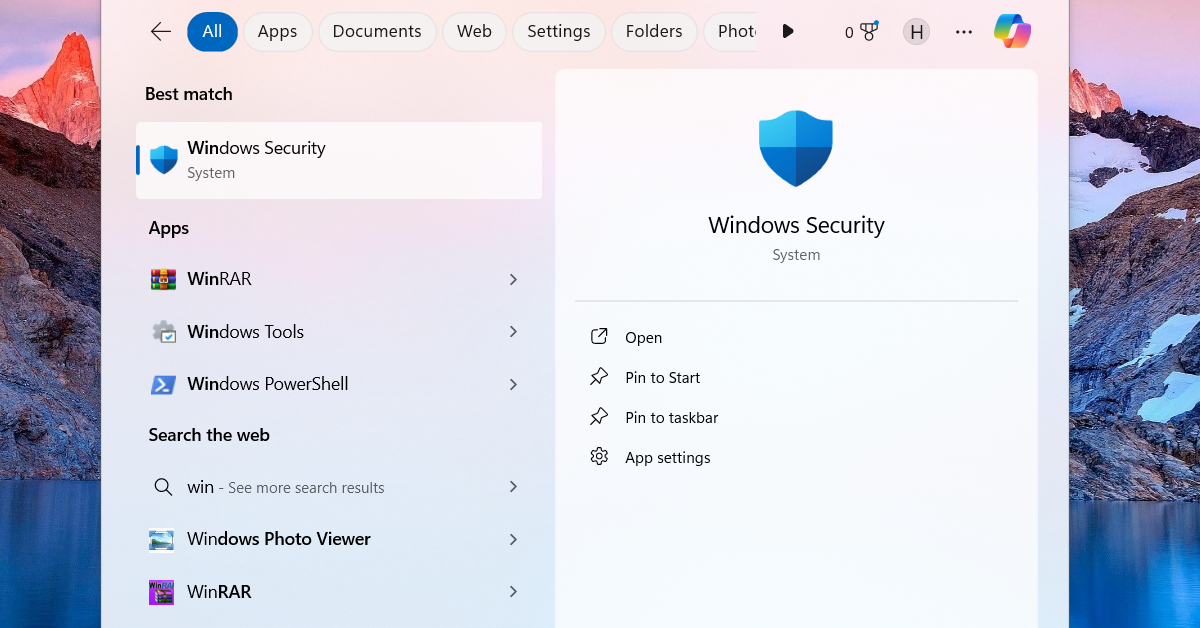The image size is (1200, 628).
Task: Open the Windows Security best match result
Action: point(338,158)
